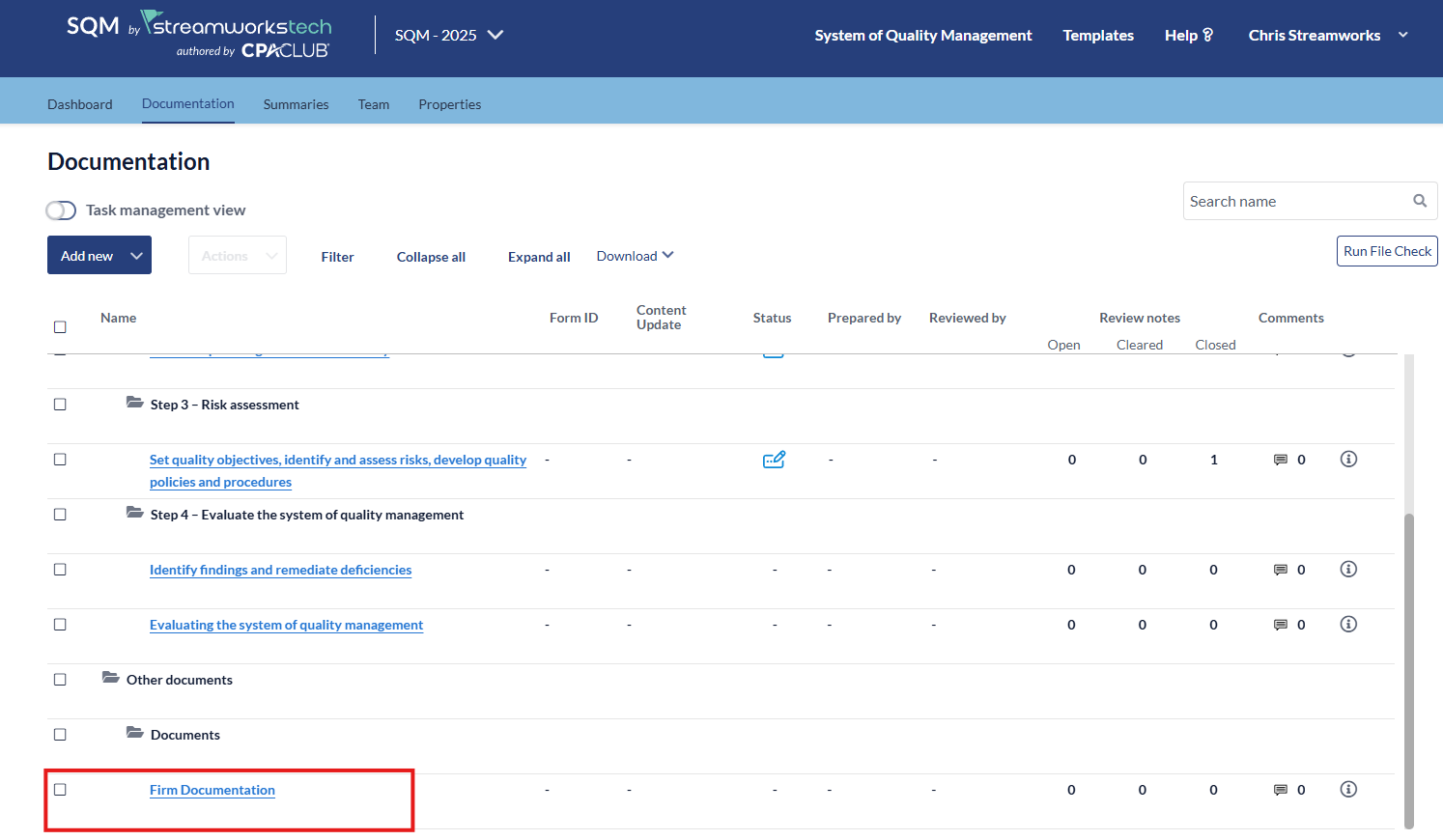This screenshot has height=840, width=1443.
Task: Open info icon for Firm Documentation row
Action: pos(1348,790)
